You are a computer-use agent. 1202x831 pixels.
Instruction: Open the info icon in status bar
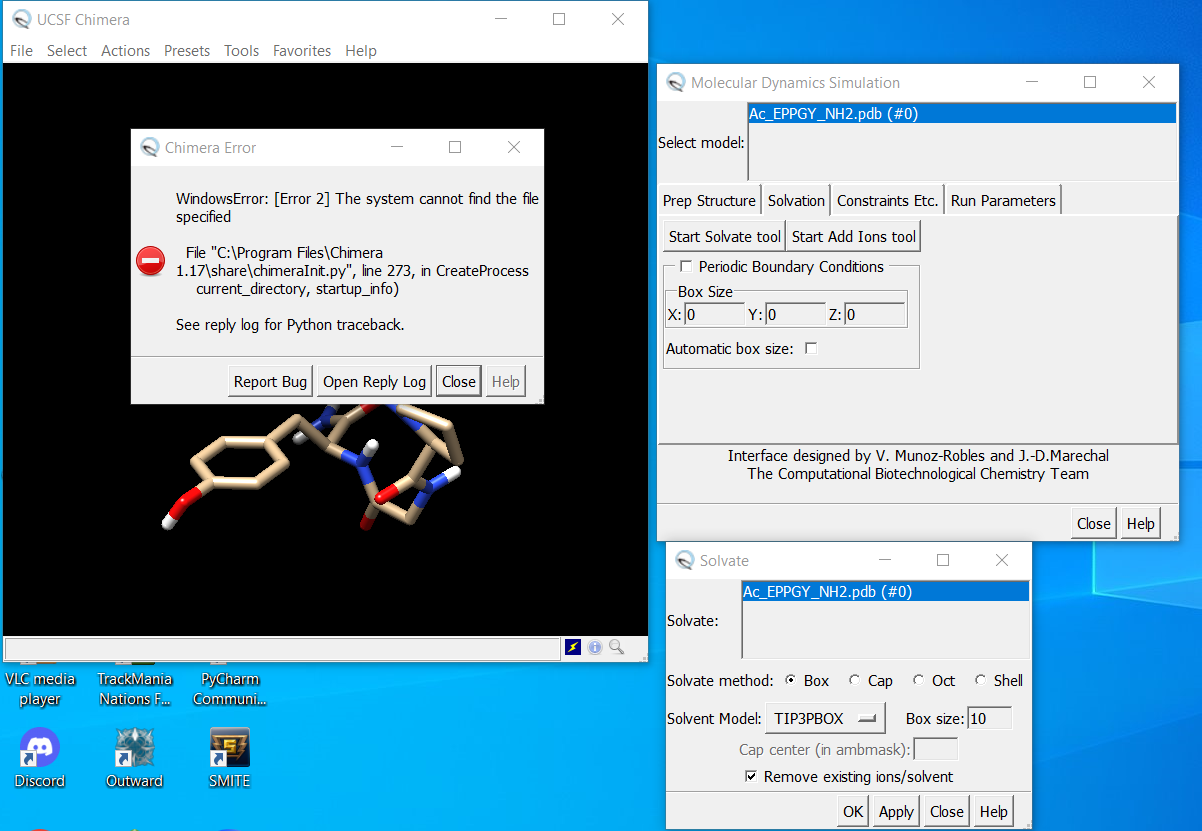(x=595, y=647)
